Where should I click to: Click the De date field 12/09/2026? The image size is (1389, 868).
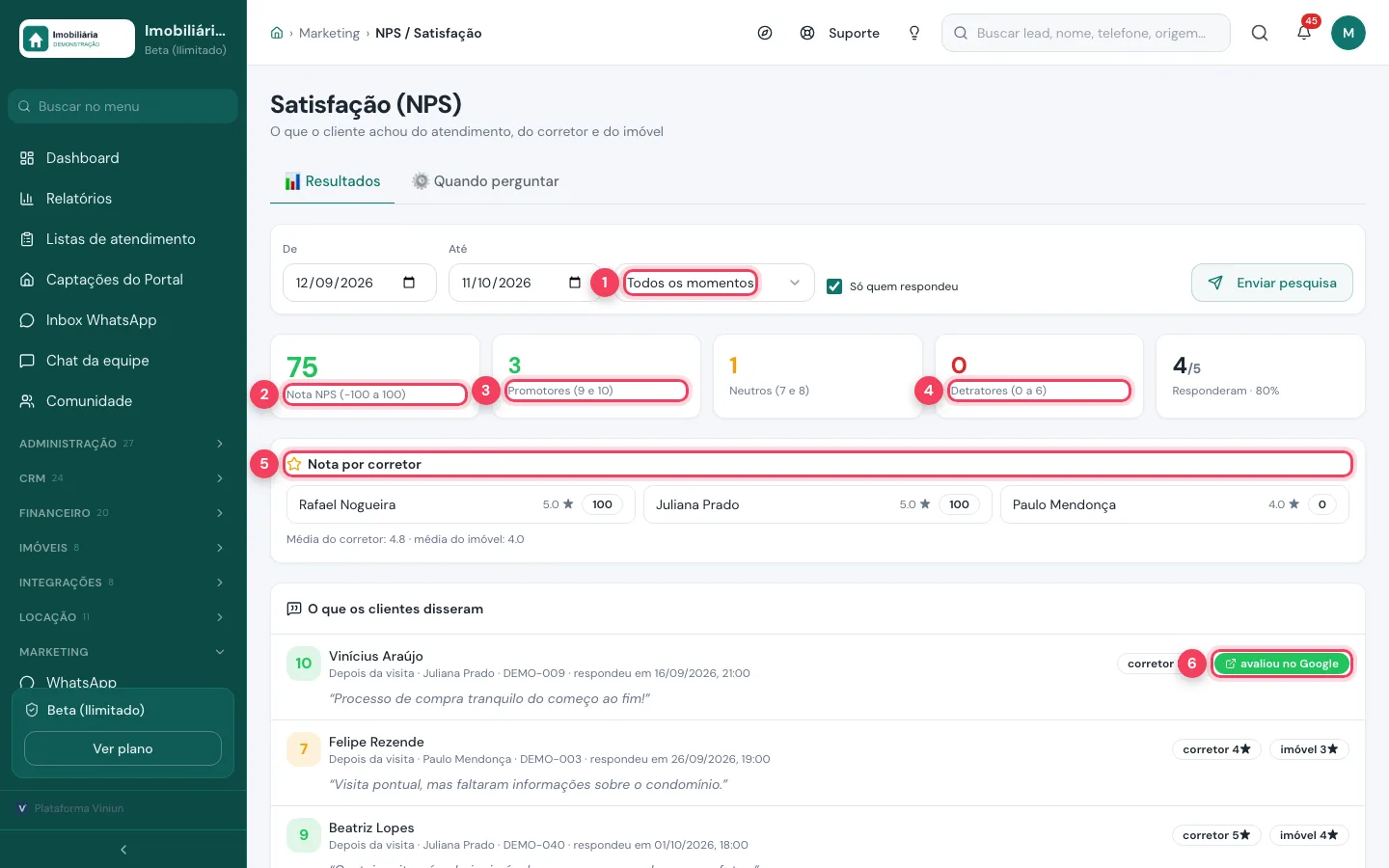(360, 283)
